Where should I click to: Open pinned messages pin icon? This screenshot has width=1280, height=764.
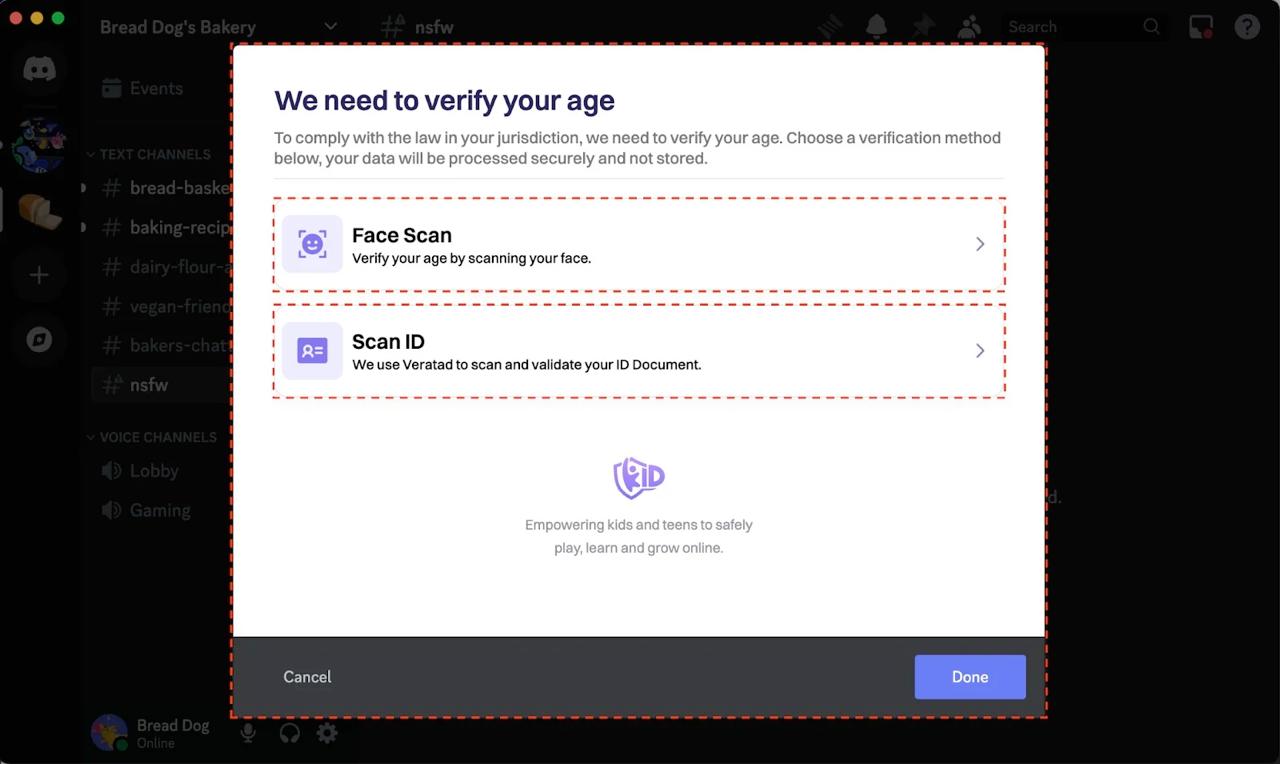tap(923, 27)
